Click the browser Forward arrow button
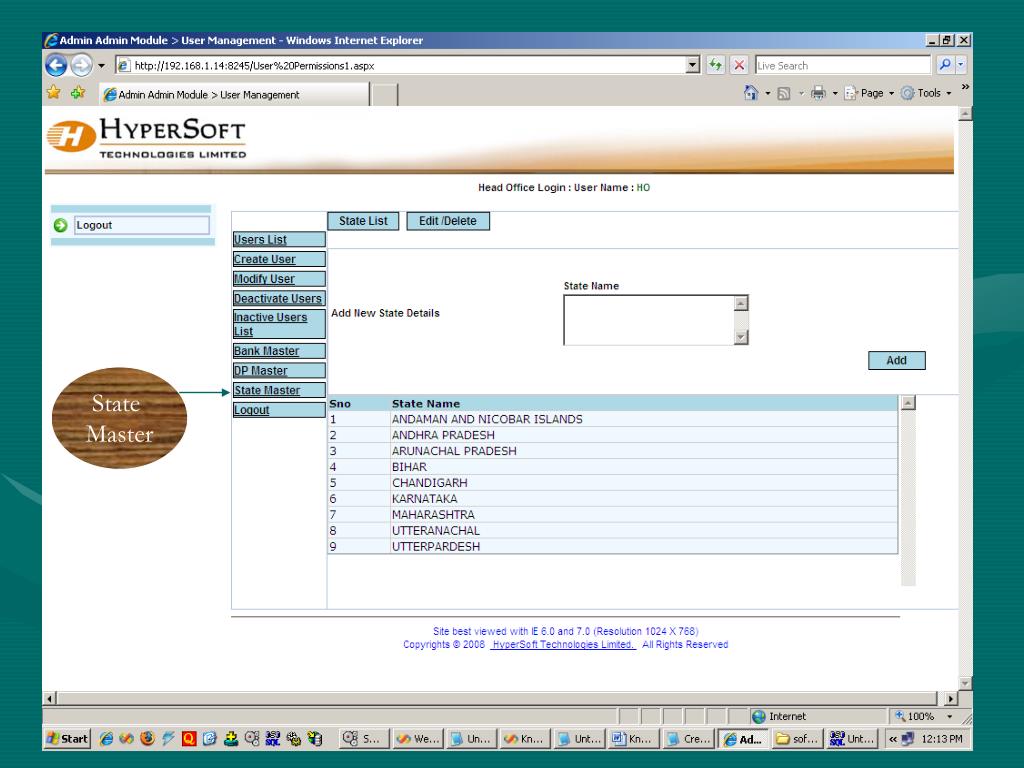The width and height of the screenshot is (1024, 768). (x=82, y=65)
